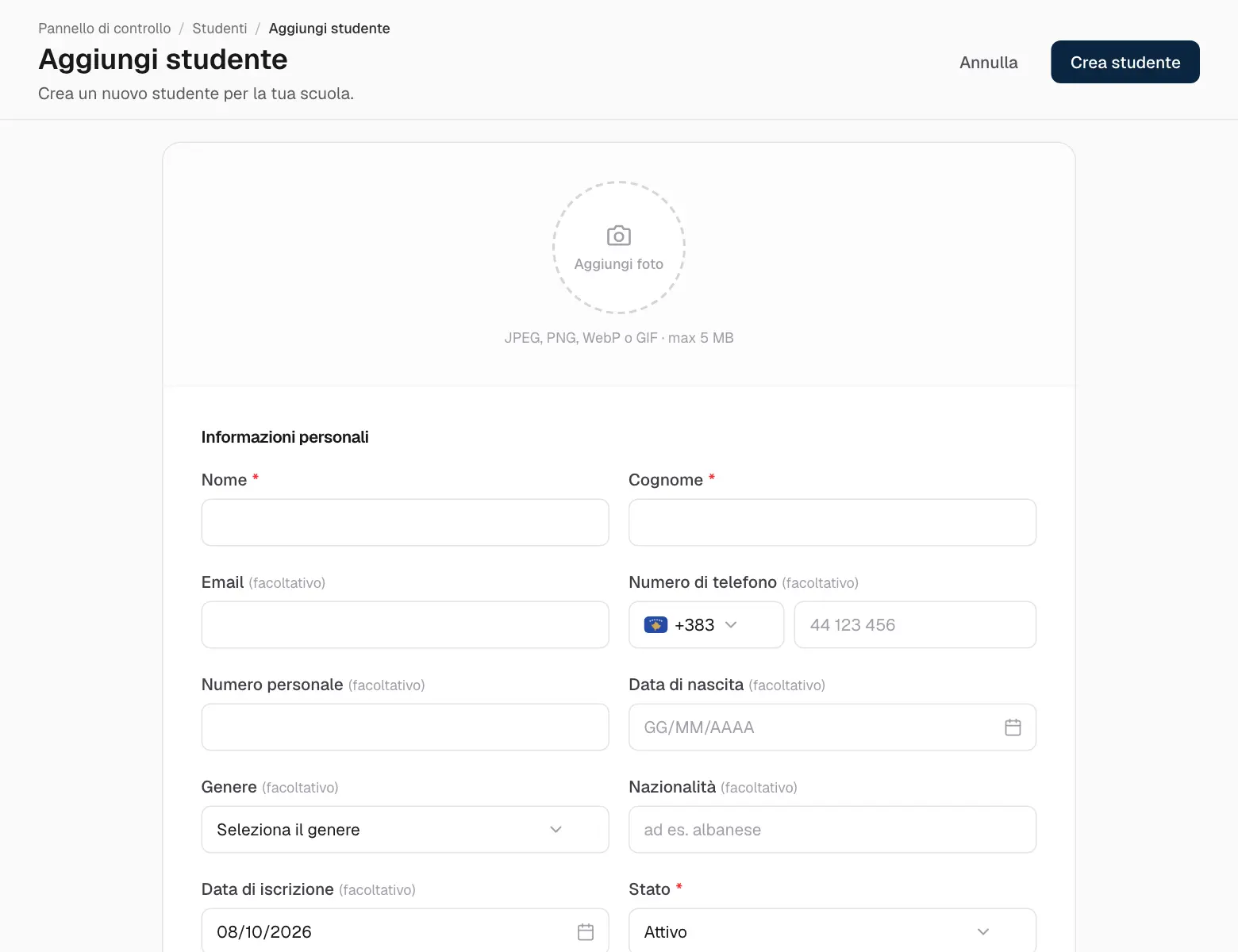
Task: Navigate to Studenti breadcrumb link
Action: tap(220, 29)
